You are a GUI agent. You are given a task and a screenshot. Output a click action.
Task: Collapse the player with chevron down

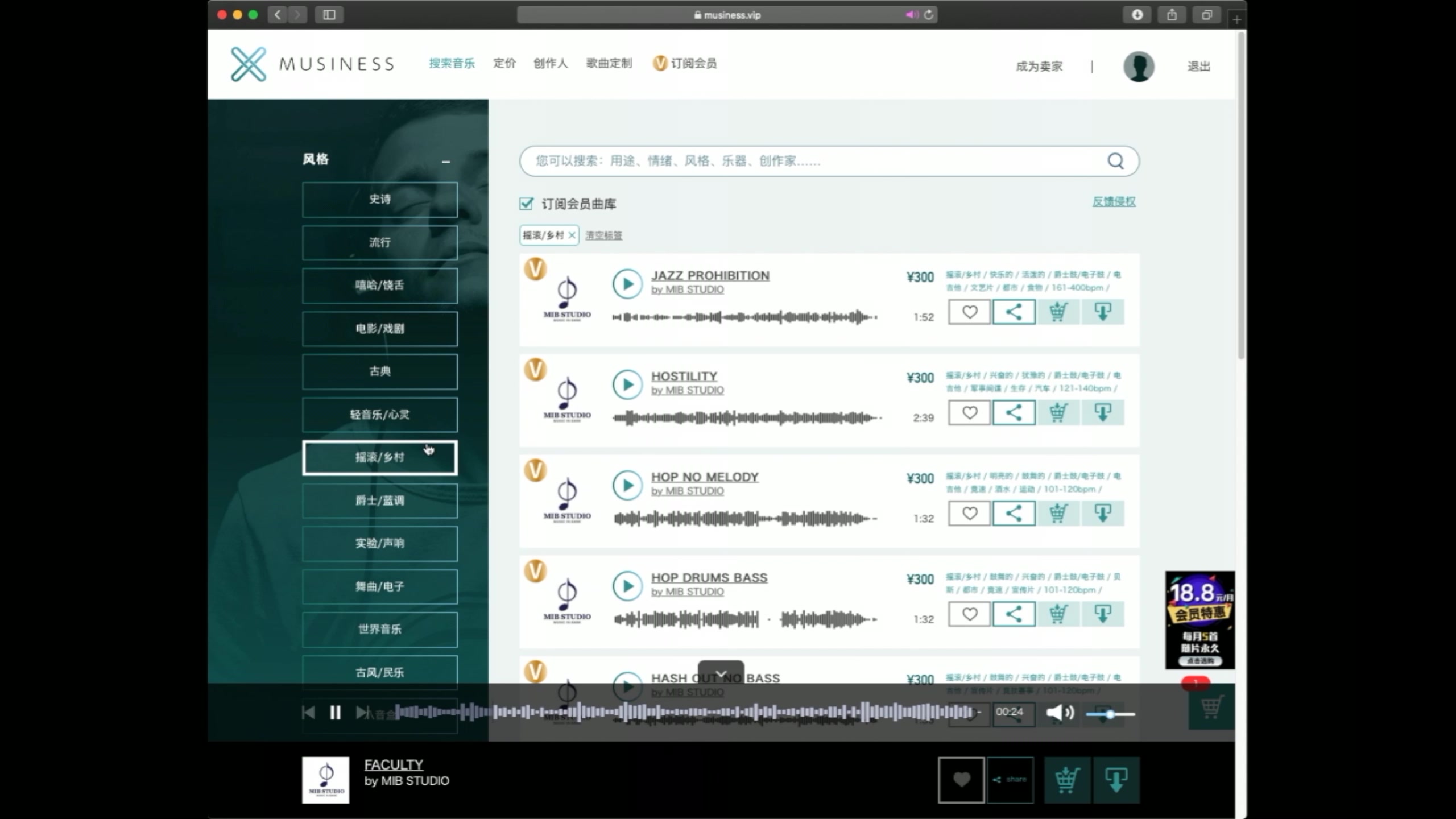coord(721,673)
